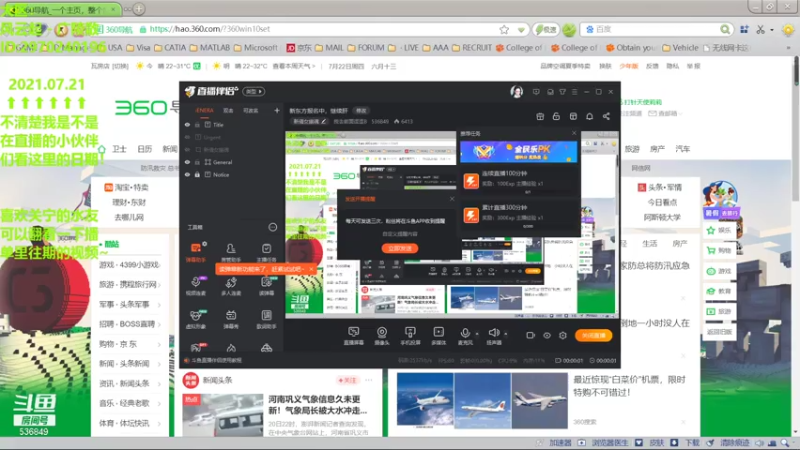Switch to the first scene tab in the streaming app
The height and width of the screenshot is (450, 800).
(205, 110)
